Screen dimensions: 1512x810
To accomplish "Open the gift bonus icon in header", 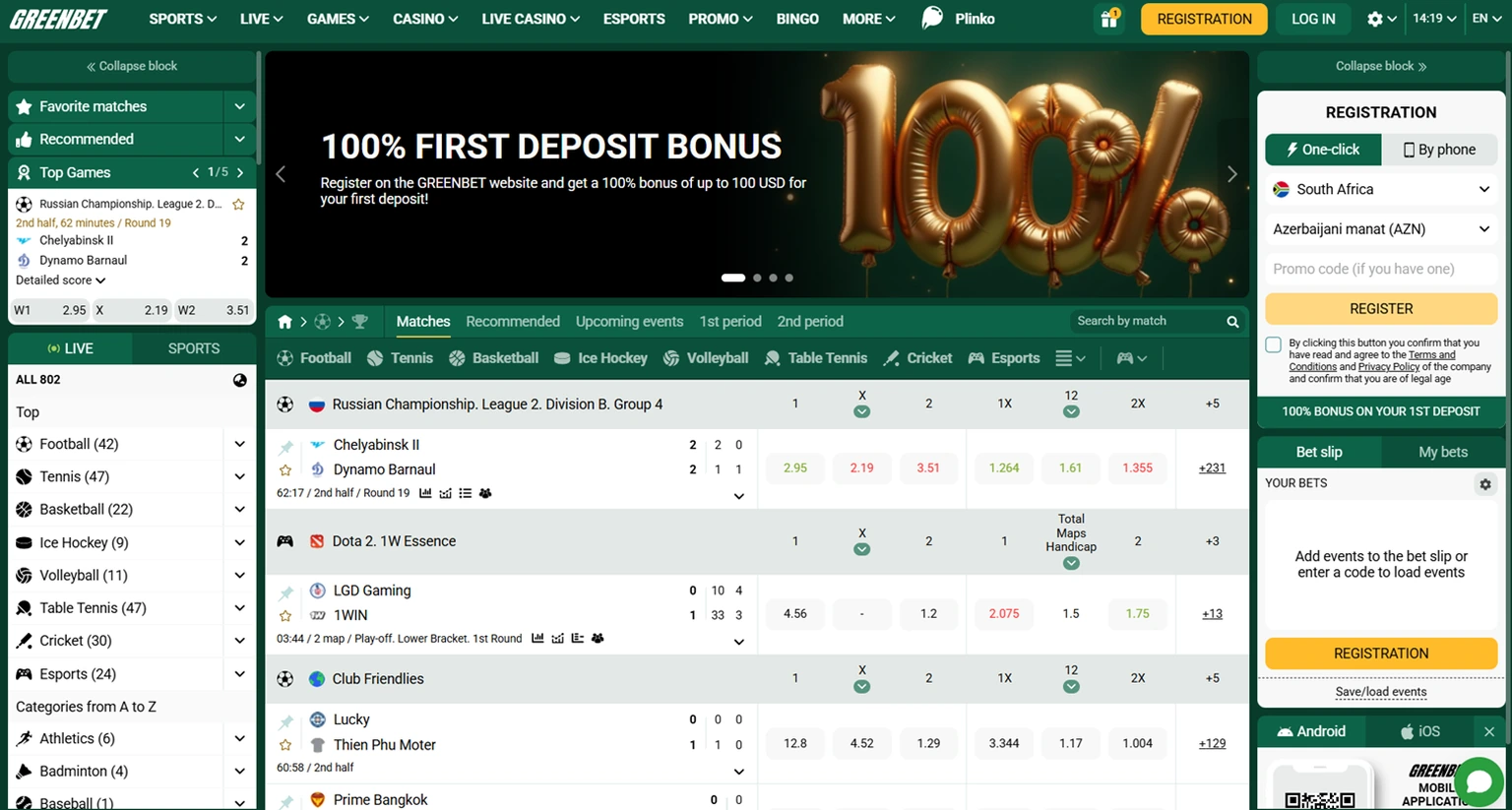I will [1109, 19].
